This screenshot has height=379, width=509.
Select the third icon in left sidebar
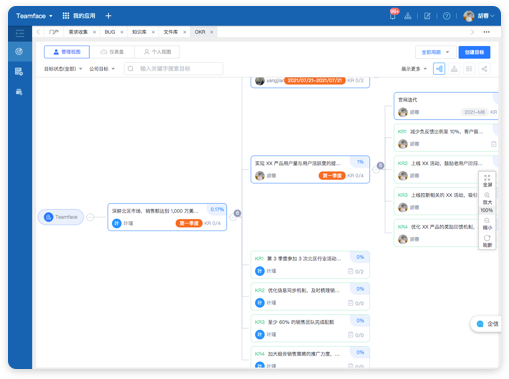(19, 92)
